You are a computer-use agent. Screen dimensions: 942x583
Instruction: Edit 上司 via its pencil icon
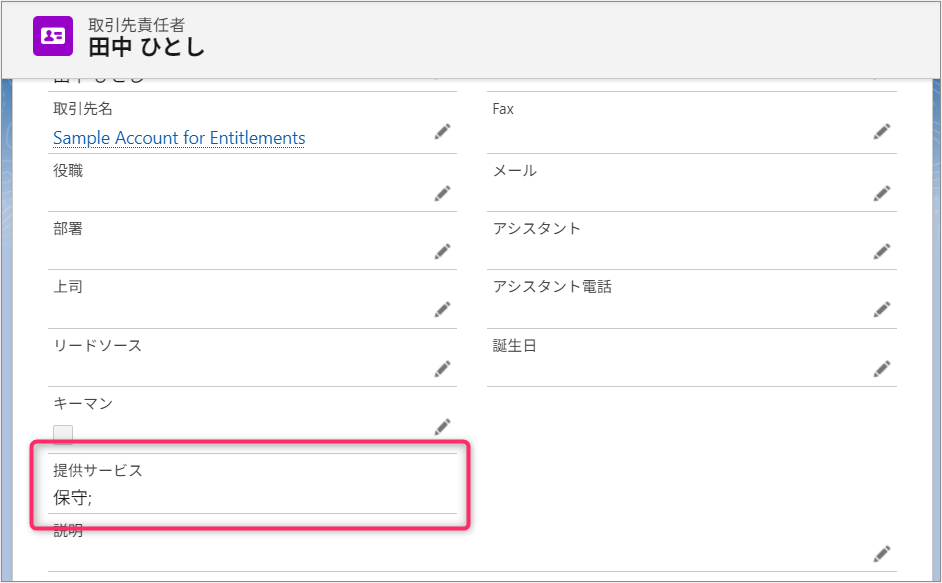click(x=442, y=309)
